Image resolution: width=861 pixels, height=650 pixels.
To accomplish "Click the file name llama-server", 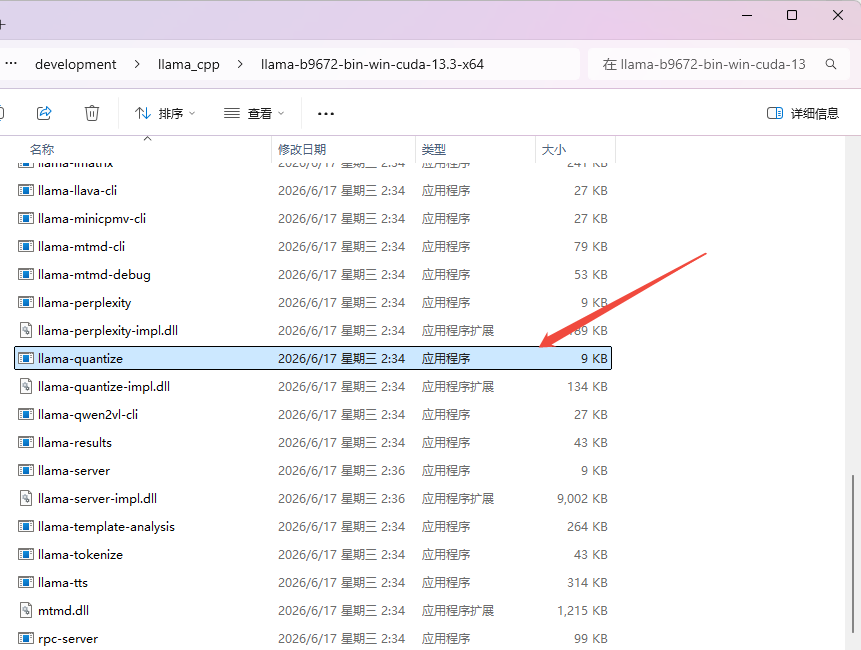I will (74, 470).
